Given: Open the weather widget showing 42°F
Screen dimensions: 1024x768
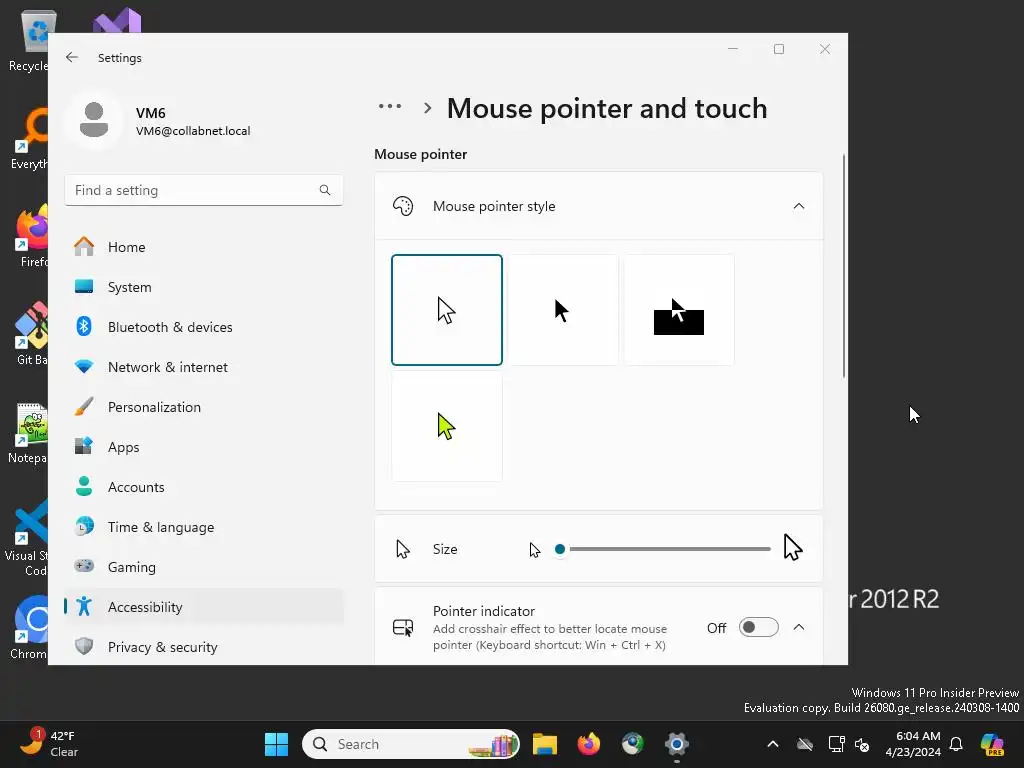Looking at the screenshot, I should tap(51, 744).
